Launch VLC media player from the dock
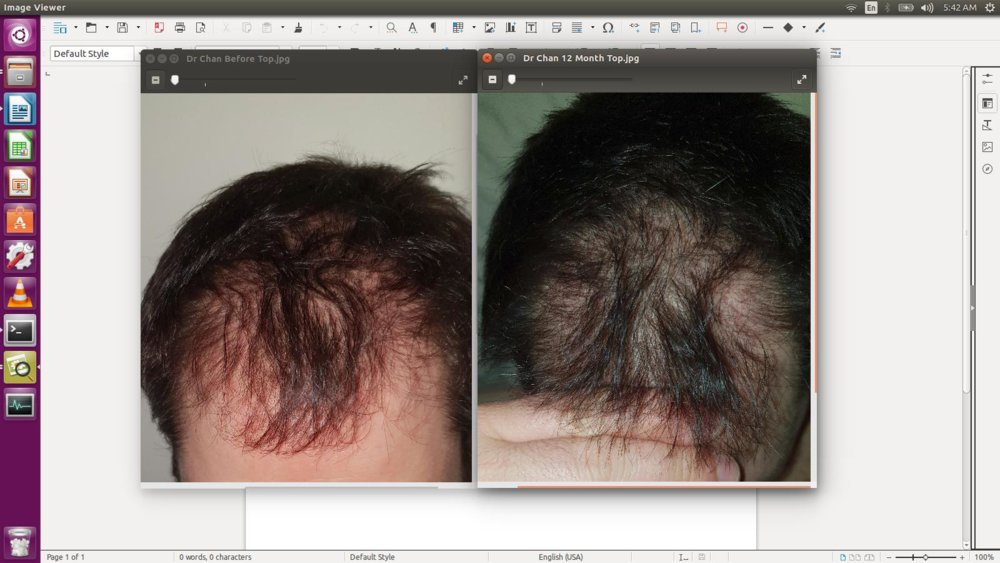Image resolution: width=1000 pixels, height=563 pixels. click(x=20, y=293)
